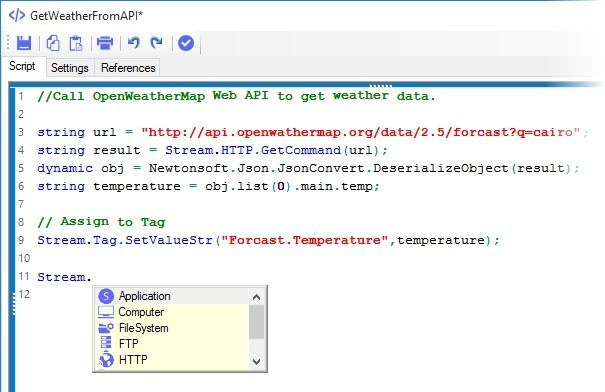Click line number 10 in the gutter

click(x=24, y=258)
